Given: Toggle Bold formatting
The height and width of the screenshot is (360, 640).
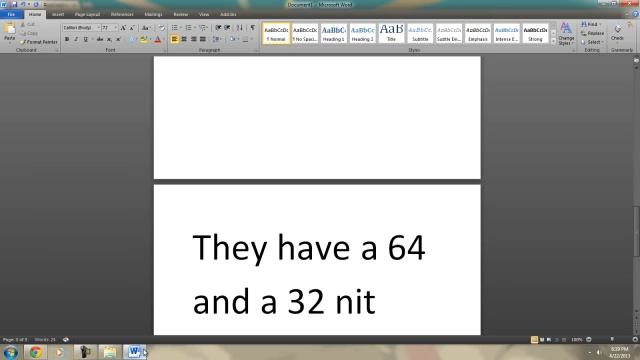Looking at the screenshot, I should 67,39.
